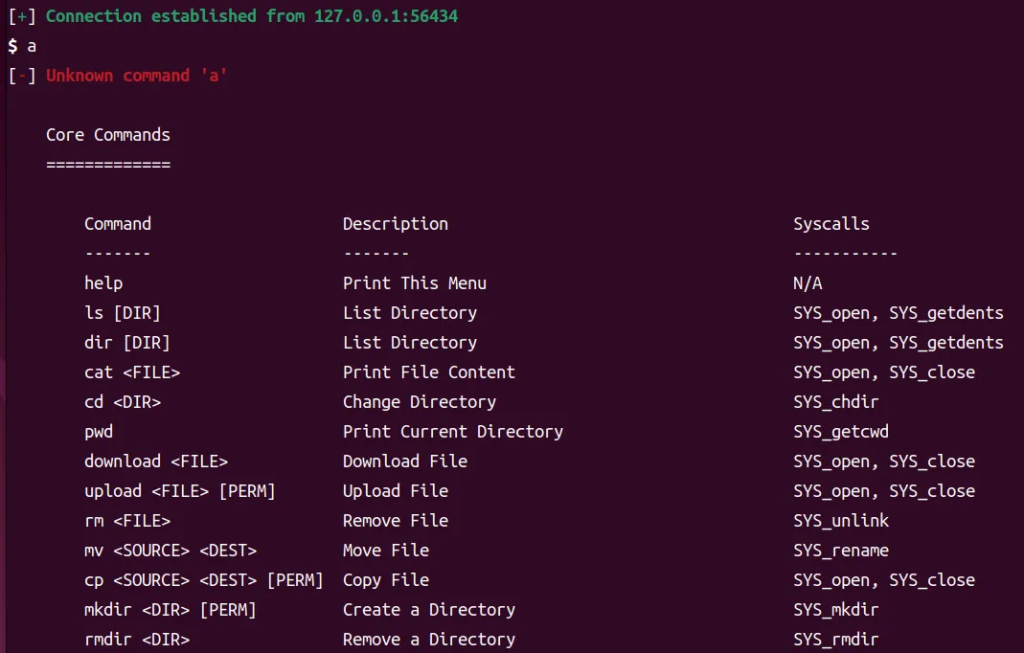This screenshot has width=1024, height=653.
Task: Click the red 'Unknown command' error message
Action: point(136,76)
